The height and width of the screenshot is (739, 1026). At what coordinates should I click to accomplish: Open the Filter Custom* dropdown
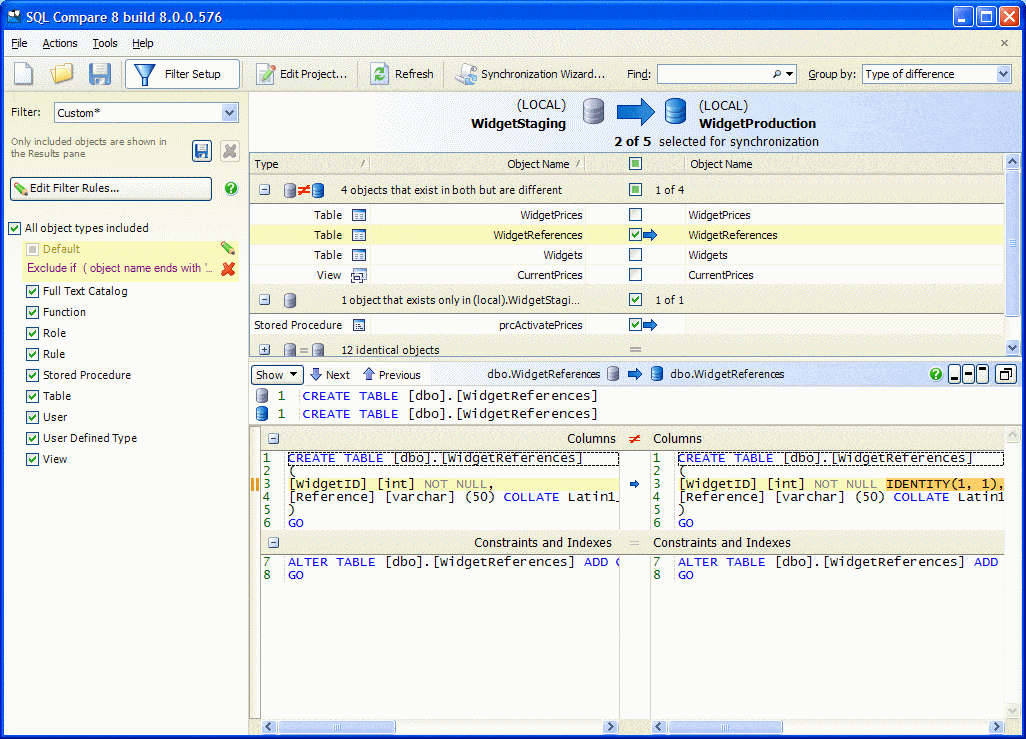(229, 113)
